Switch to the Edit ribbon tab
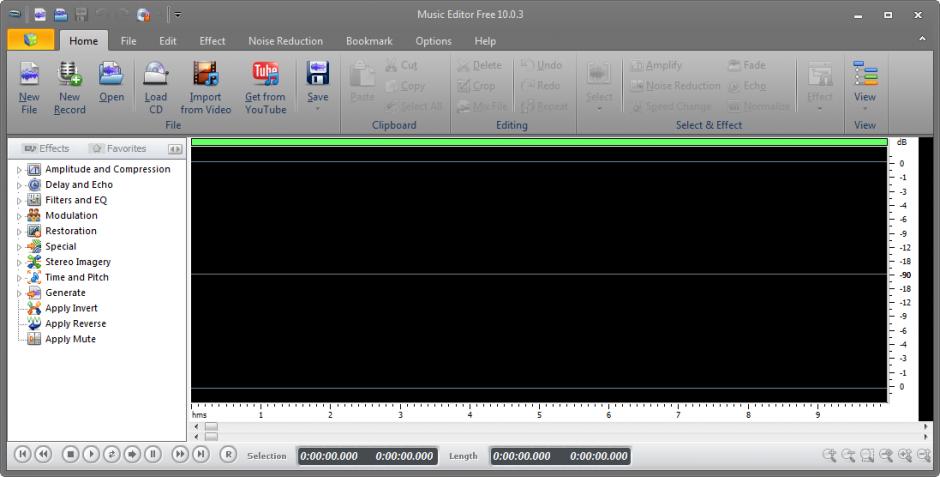Viewport: 940px width, 477px height. click(x=167, y=41)
